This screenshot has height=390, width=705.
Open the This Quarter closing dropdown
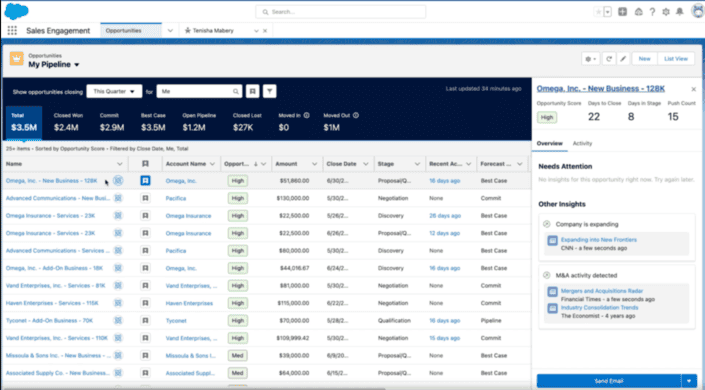(114, 91)
